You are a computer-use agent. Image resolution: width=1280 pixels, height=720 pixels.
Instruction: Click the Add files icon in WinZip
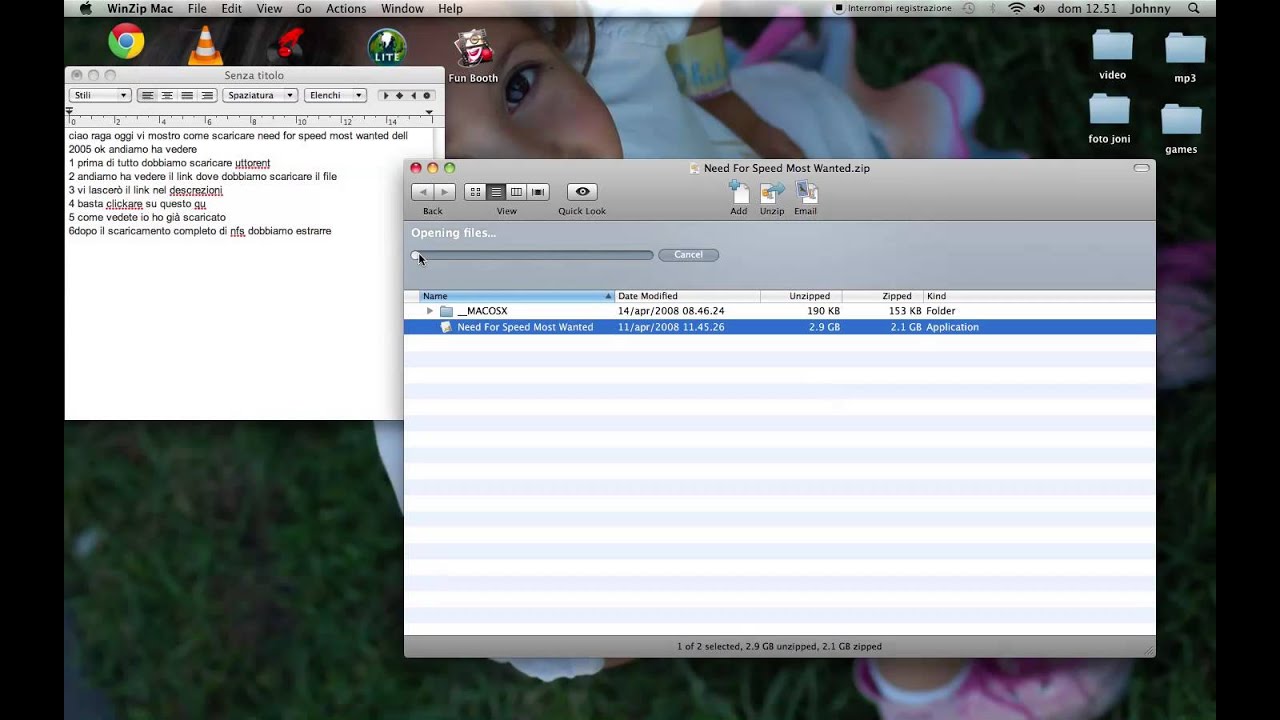click(738, 191)
